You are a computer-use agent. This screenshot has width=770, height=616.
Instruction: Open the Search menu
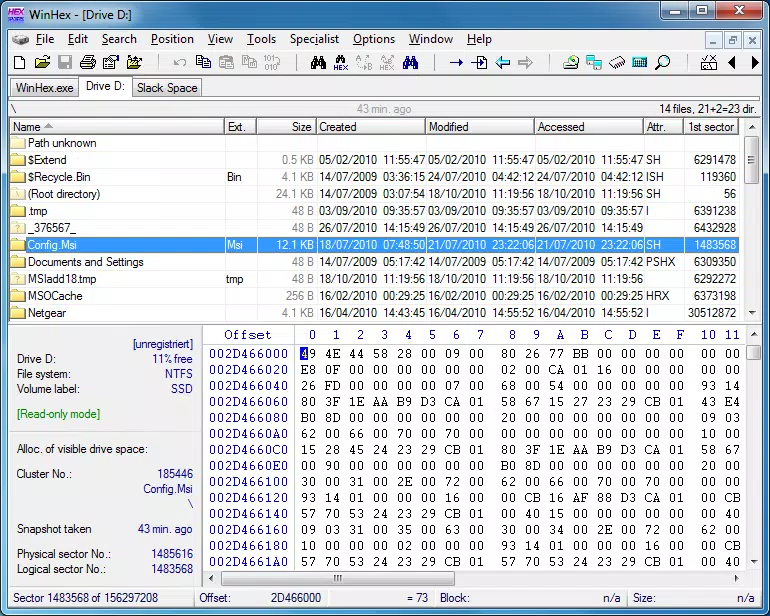[x=119, y=39]
